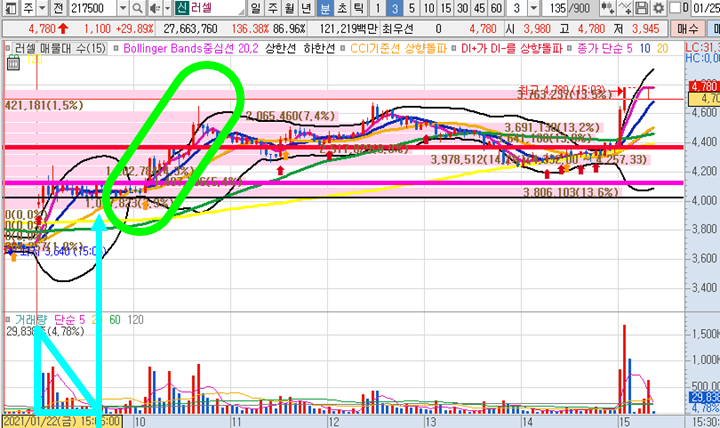Click square marker beside 러셀 매물대 수(15)
Image resolution: width=720 pixels, height=428 pixels.
(x=8, y=48)
